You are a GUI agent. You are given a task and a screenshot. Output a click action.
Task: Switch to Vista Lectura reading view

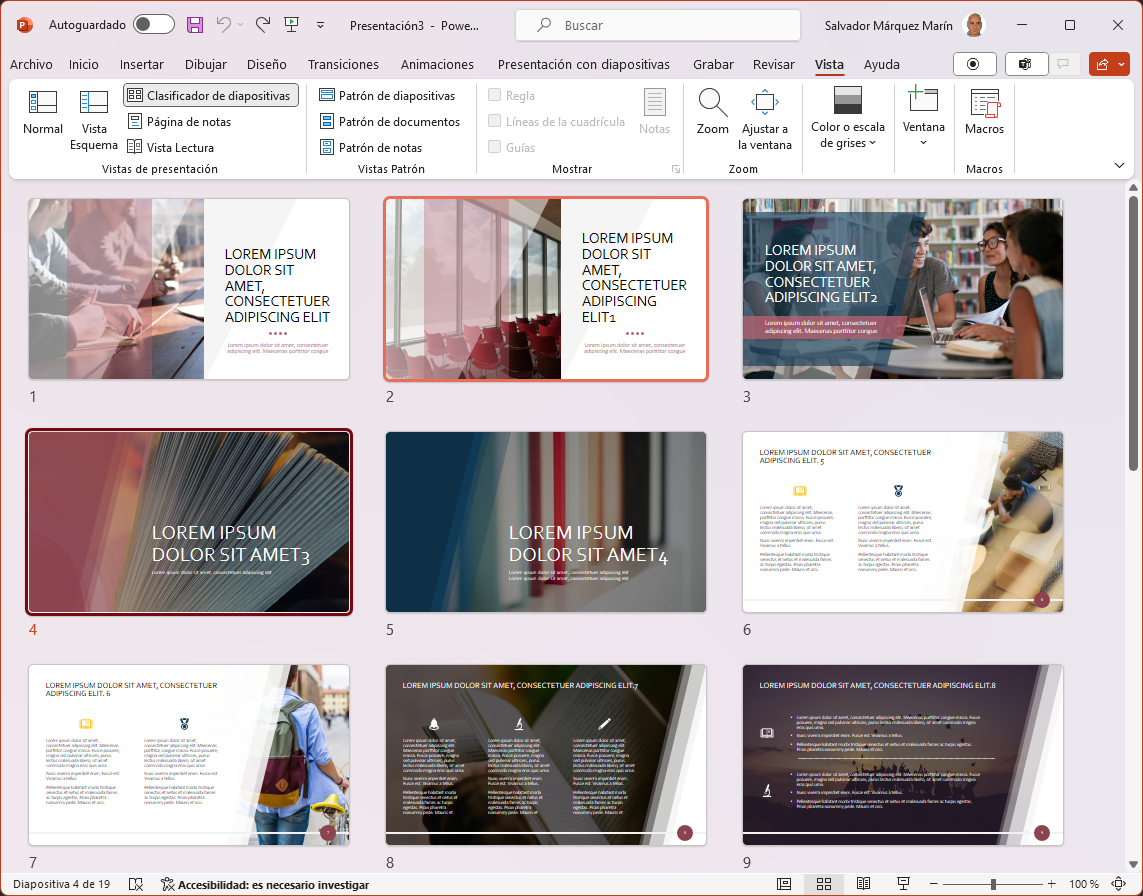click(171, 147)
